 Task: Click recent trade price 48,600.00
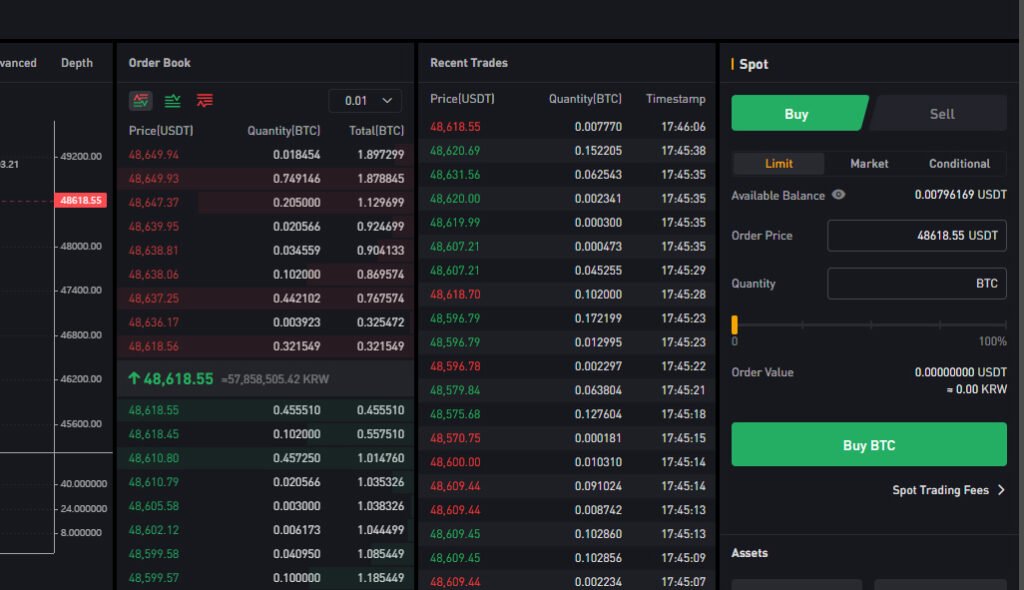455,462
